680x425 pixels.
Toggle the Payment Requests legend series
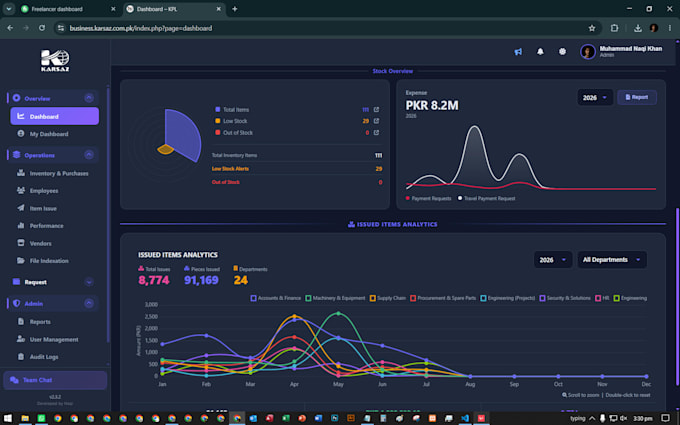tap(428, 198)
